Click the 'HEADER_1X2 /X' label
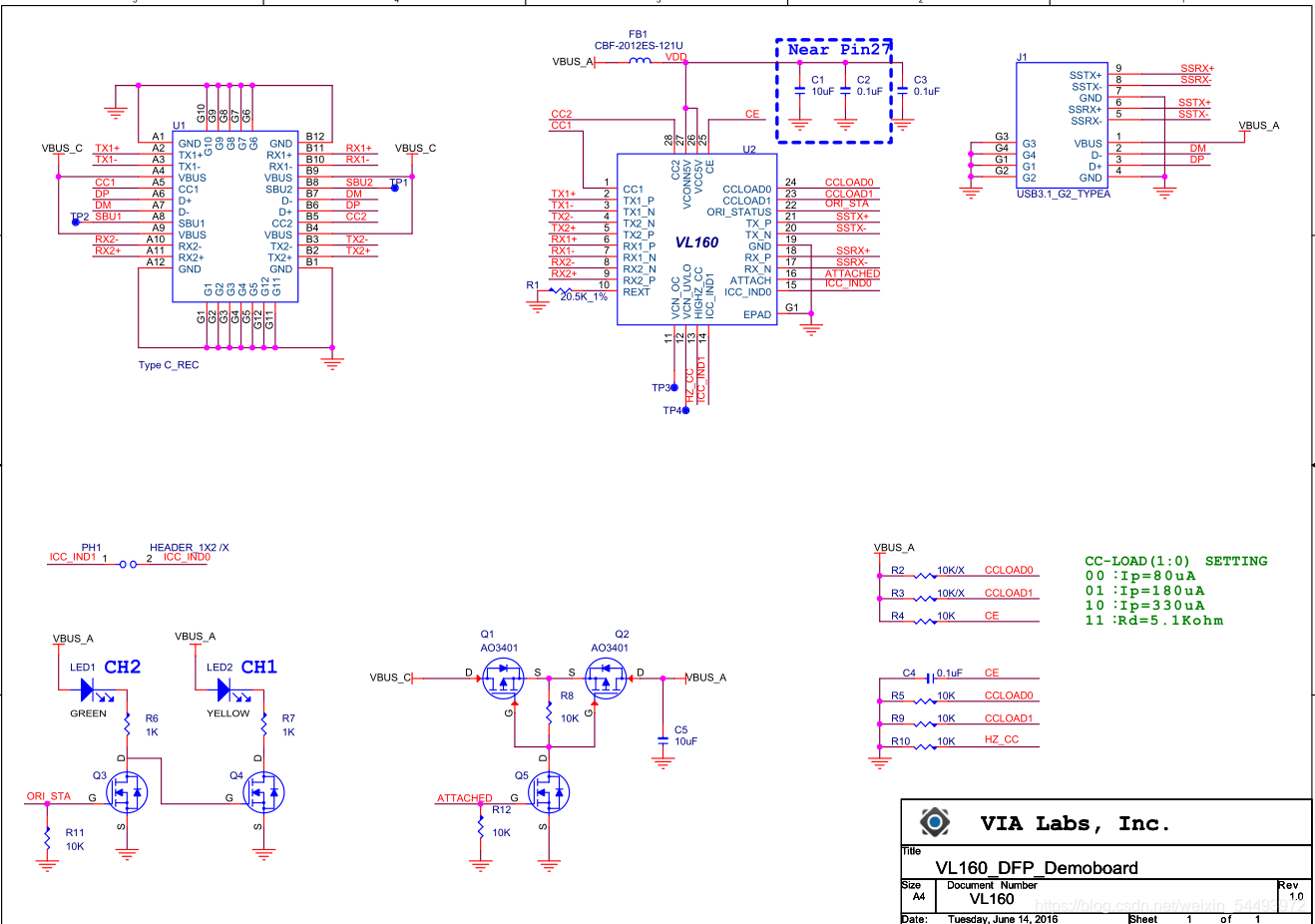The width and height of the screenshot is (1315, 924). click(190, 547)
